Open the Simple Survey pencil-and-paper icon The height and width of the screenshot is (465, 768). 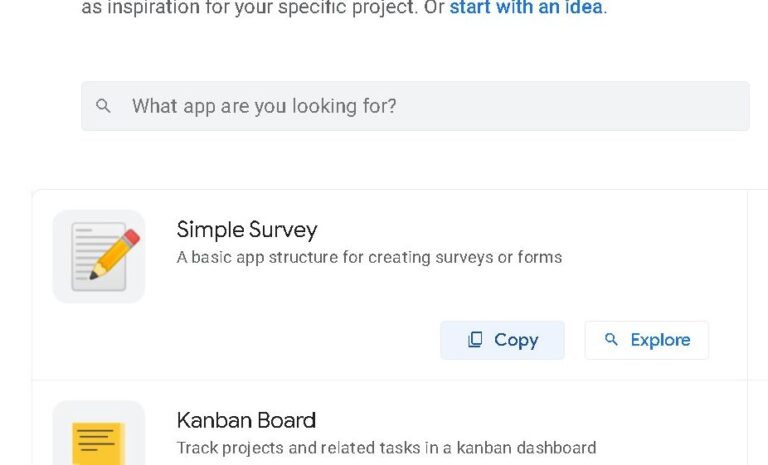99,256
